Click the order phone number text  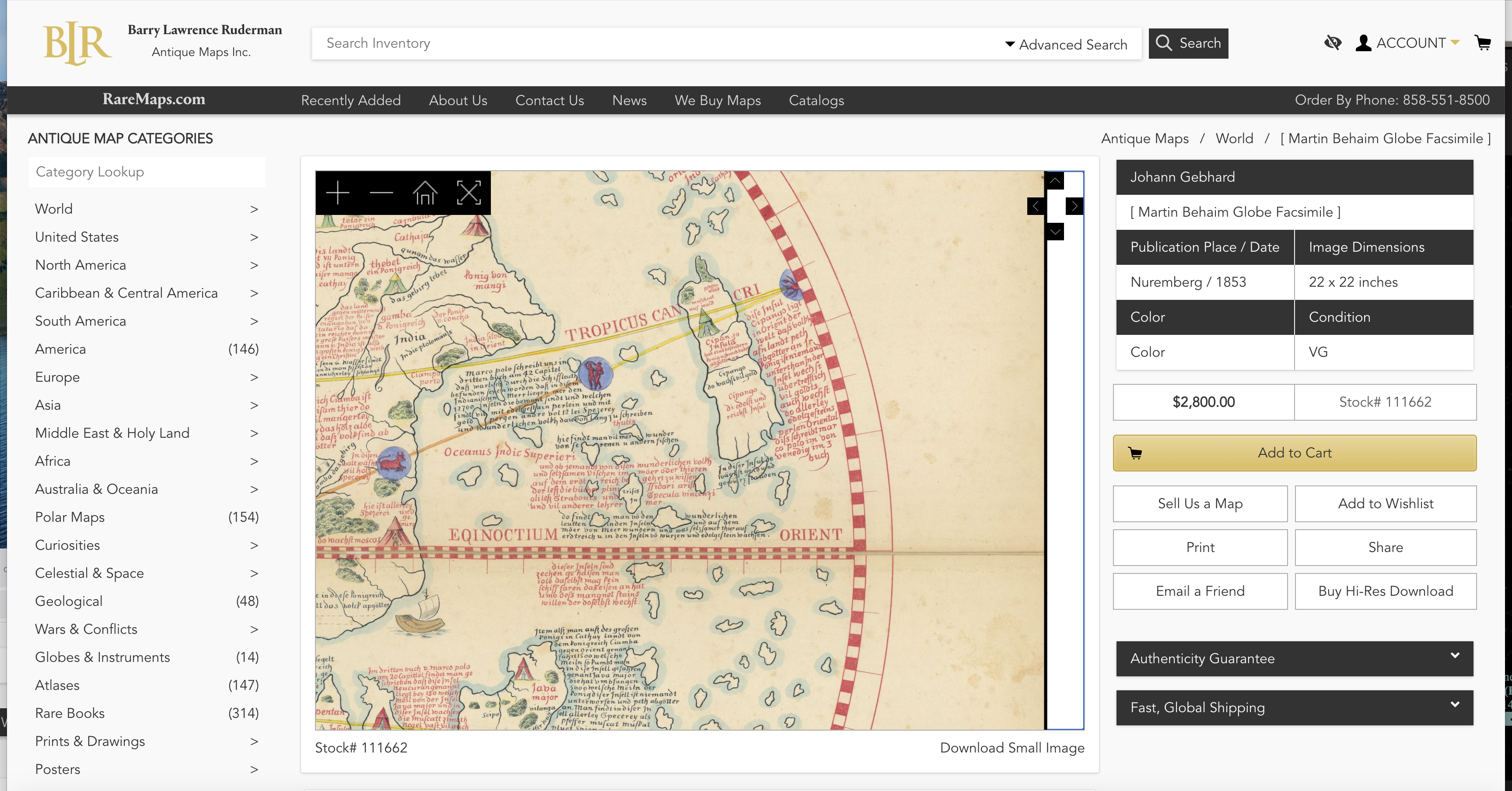[x=1392, y=100]
